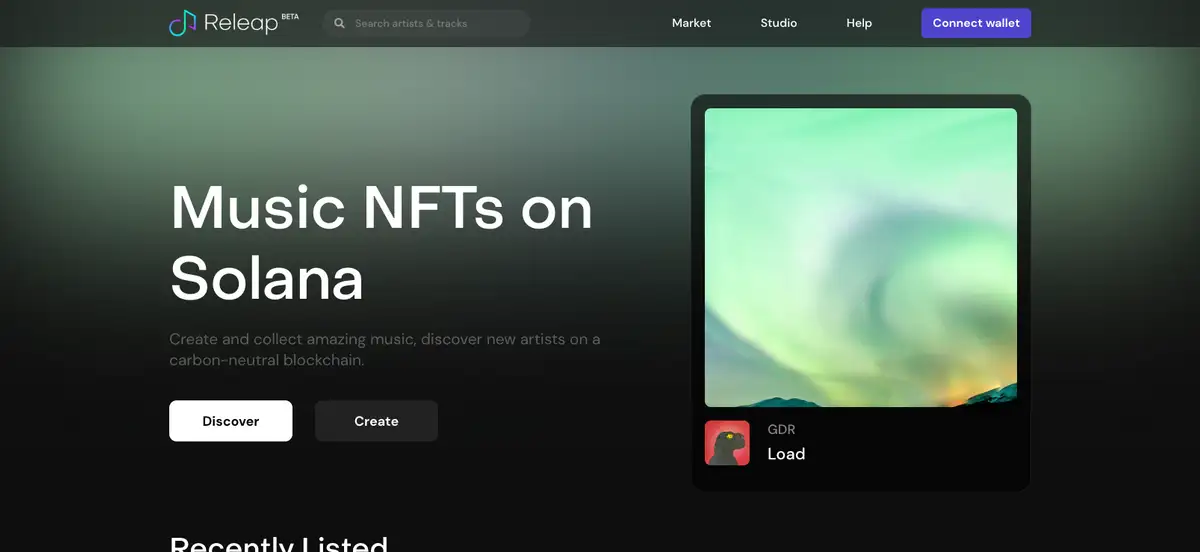The image size is (1200, 552).
Task: Open the Help menu item
Action: click(859, 23)
